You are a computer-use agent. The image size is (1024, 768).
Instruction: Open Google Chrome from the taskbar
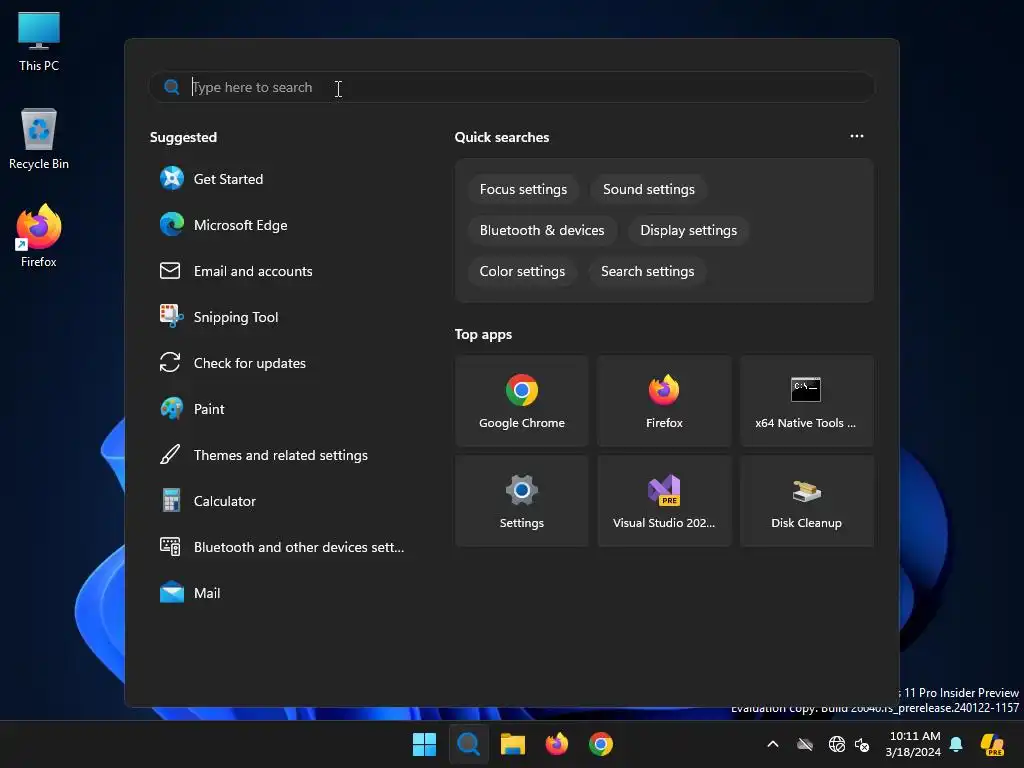click(x=601, y=744)
